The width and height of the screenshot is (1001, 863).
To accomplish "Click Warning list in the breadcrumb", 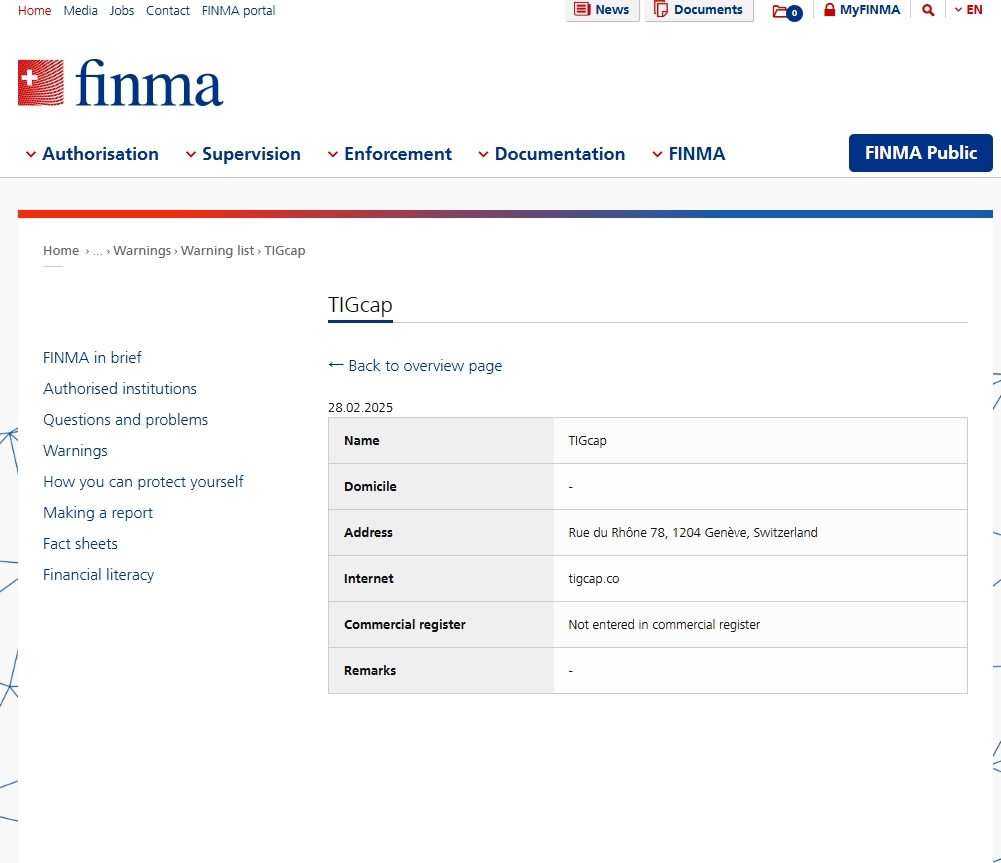I will (x=217, y=250).
